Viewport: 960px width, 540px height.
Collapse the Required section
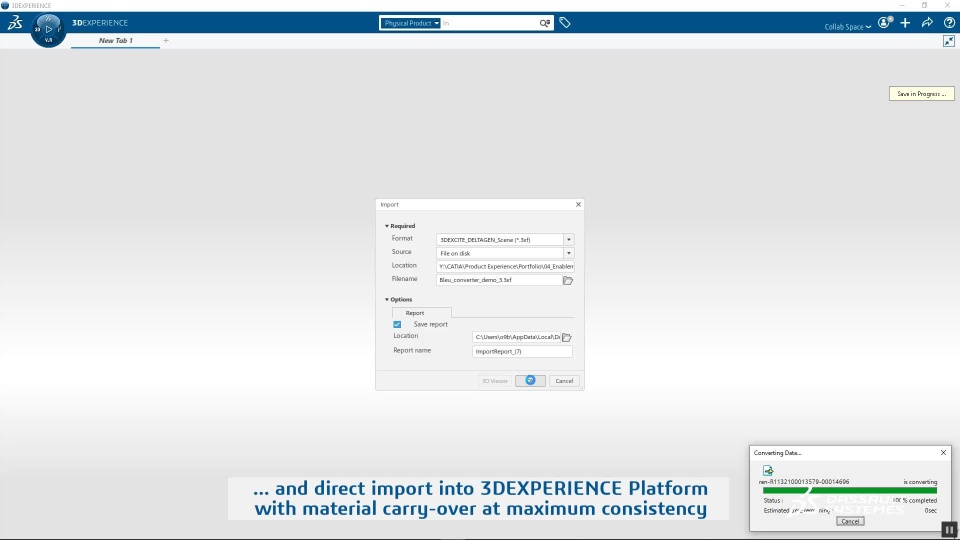coord(400,226)
